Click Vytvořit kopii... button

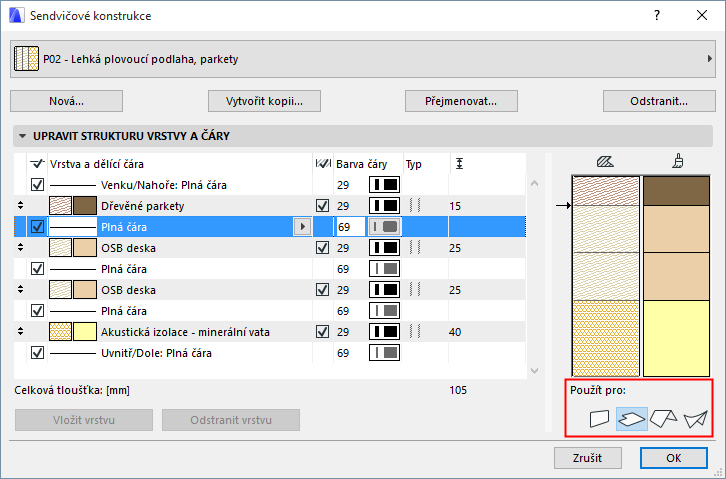[x=264, y=101]
